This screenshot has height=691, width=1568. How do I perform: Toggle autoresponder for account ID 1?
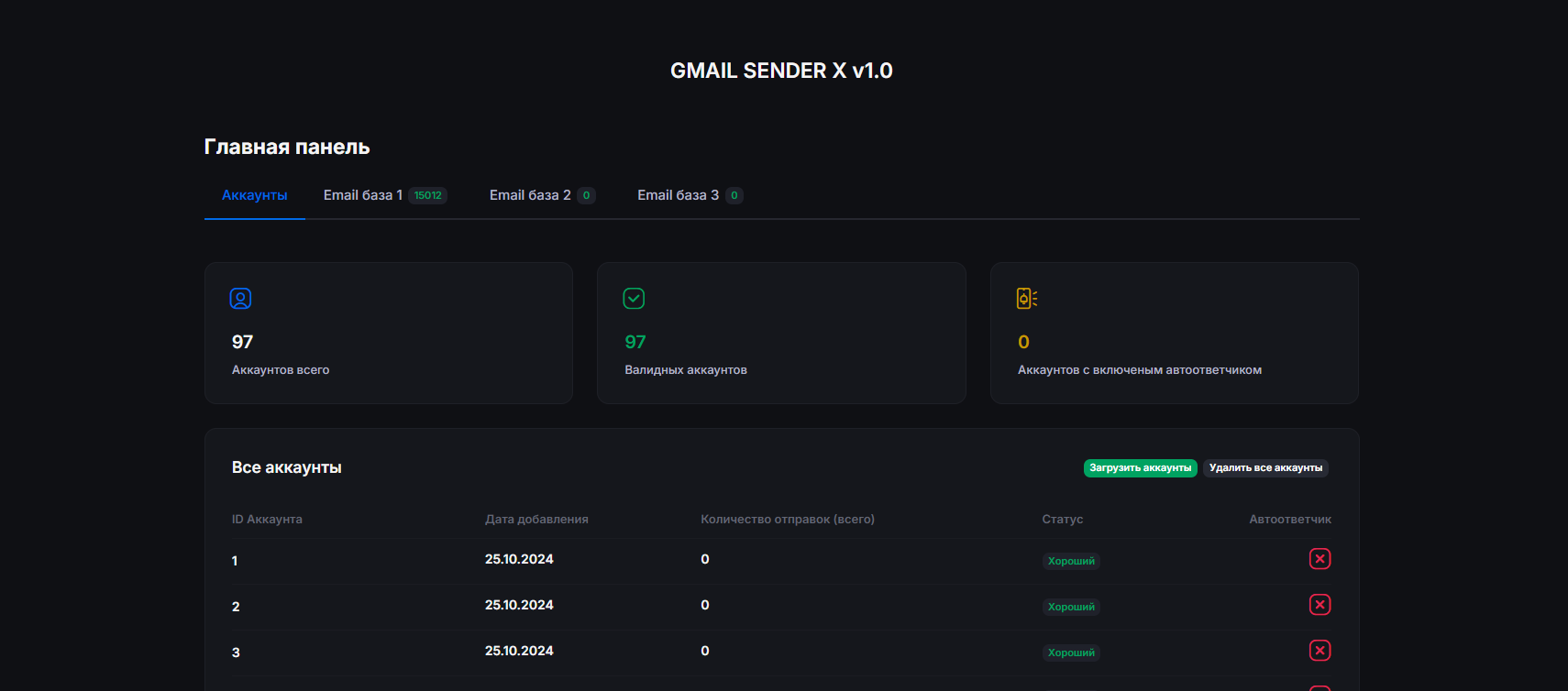click(1320, 559)
